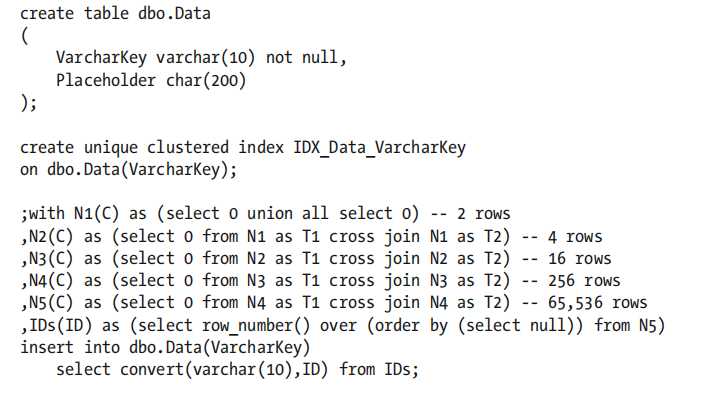Click the opening parenthesis below create table

[24, 35]
